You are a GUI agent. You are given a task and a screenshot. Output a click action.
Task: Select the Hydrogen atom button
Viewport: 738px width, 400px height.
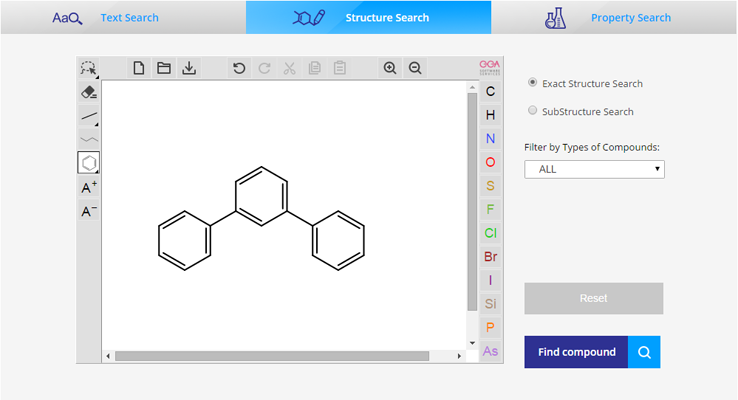pyautogui.click(x=490, y=115)
